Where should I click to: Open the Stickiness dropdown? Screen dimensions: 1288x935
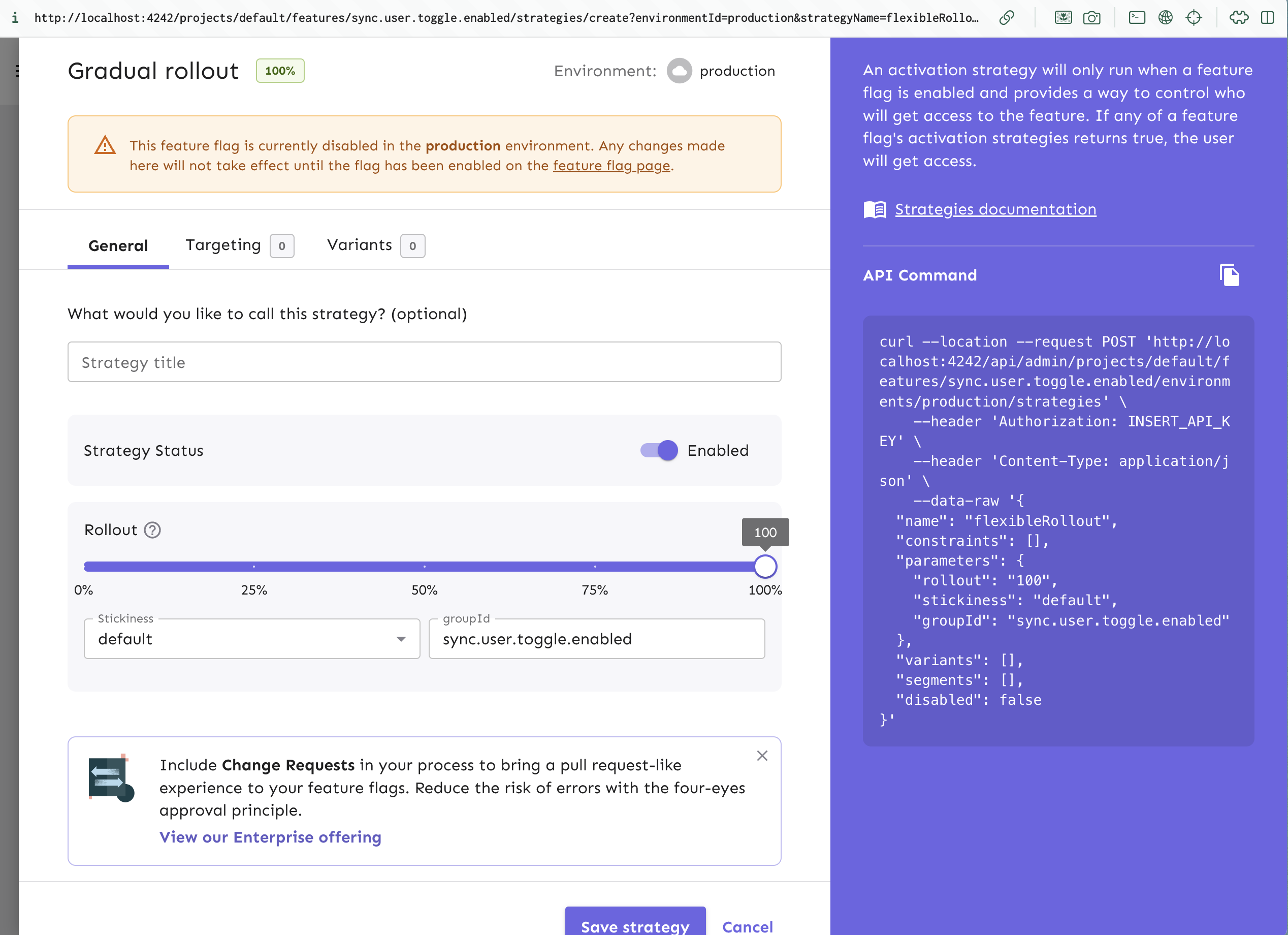[251, 639]
